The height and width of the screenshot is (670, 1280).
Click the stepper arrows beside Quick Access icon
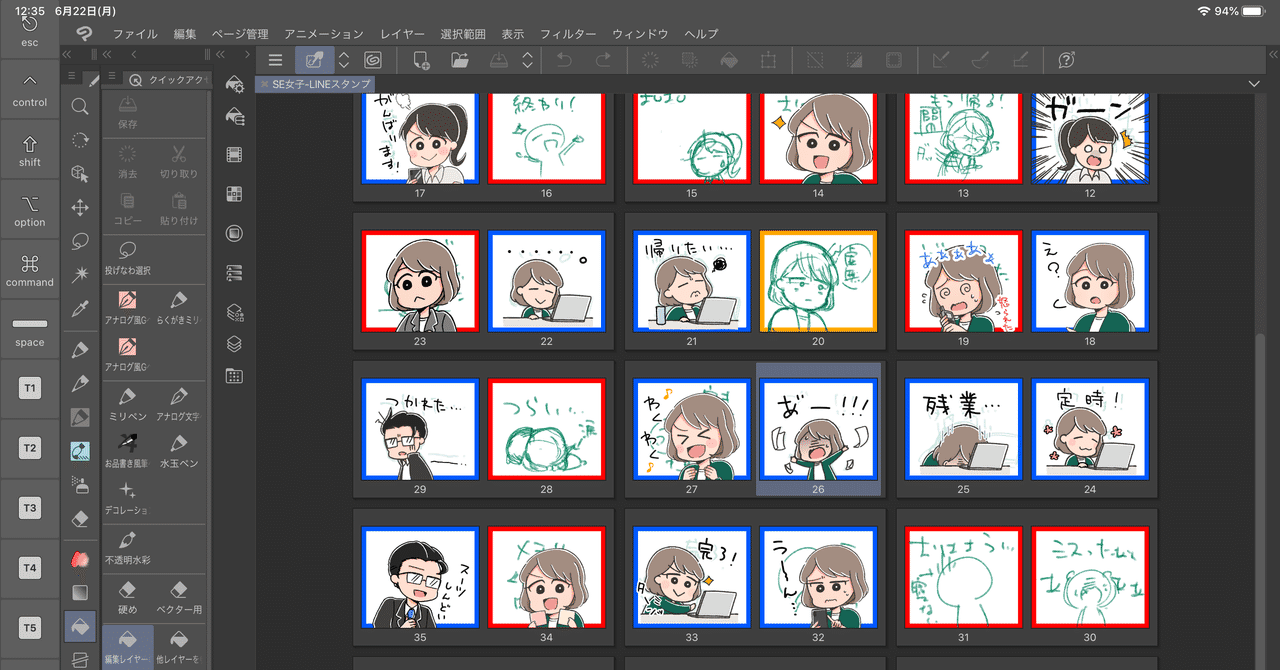click(344, 60)
